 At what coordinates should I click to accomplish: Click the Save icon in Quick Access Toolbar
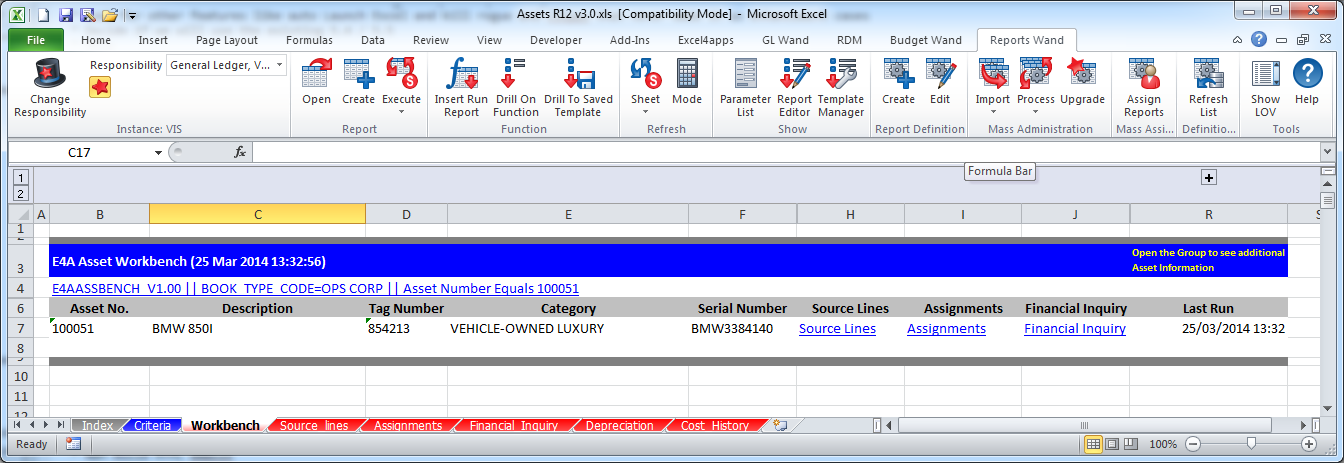click(x=65, y=14)
